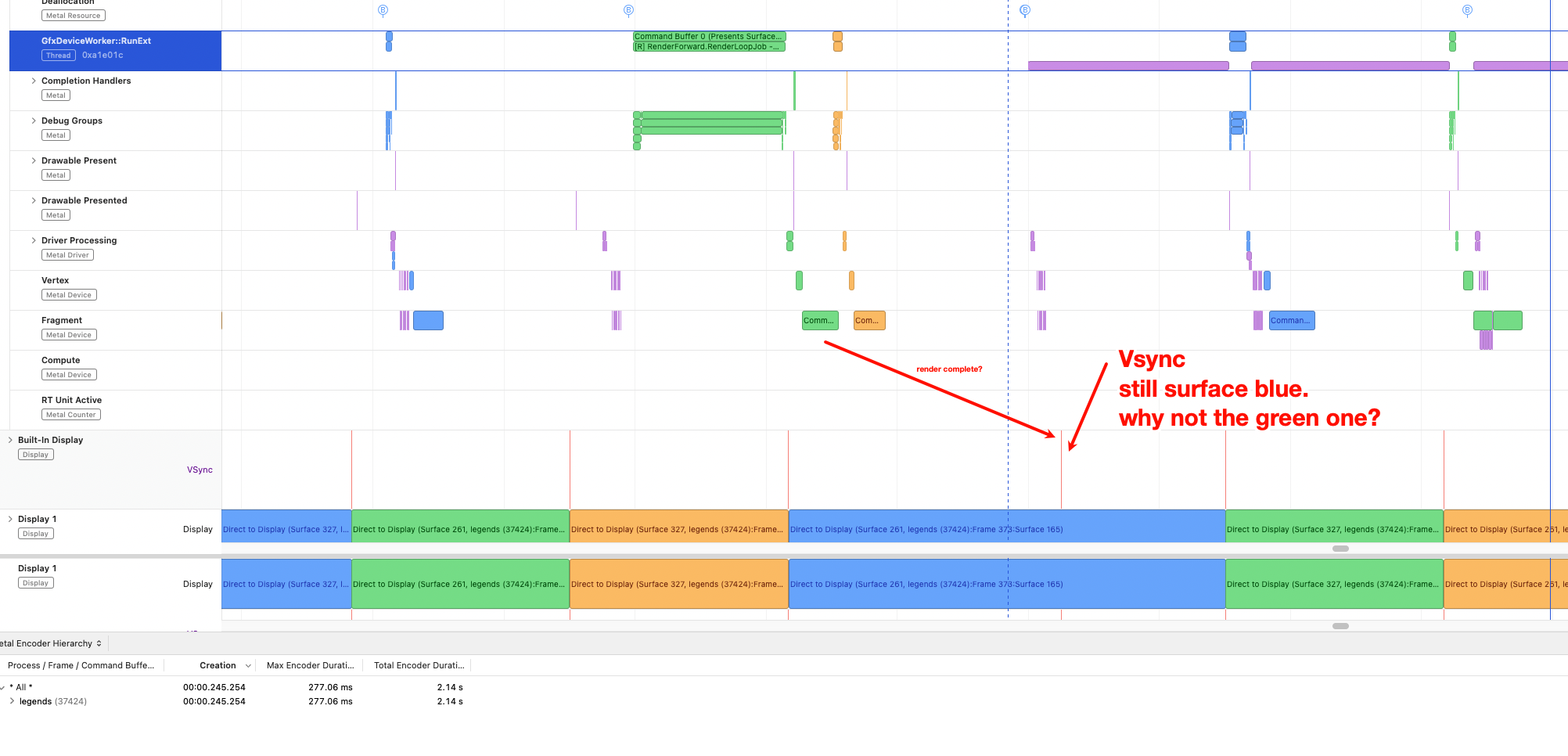
Task: Click the Metal Counter badge
Action: click(x=71, y=415)
